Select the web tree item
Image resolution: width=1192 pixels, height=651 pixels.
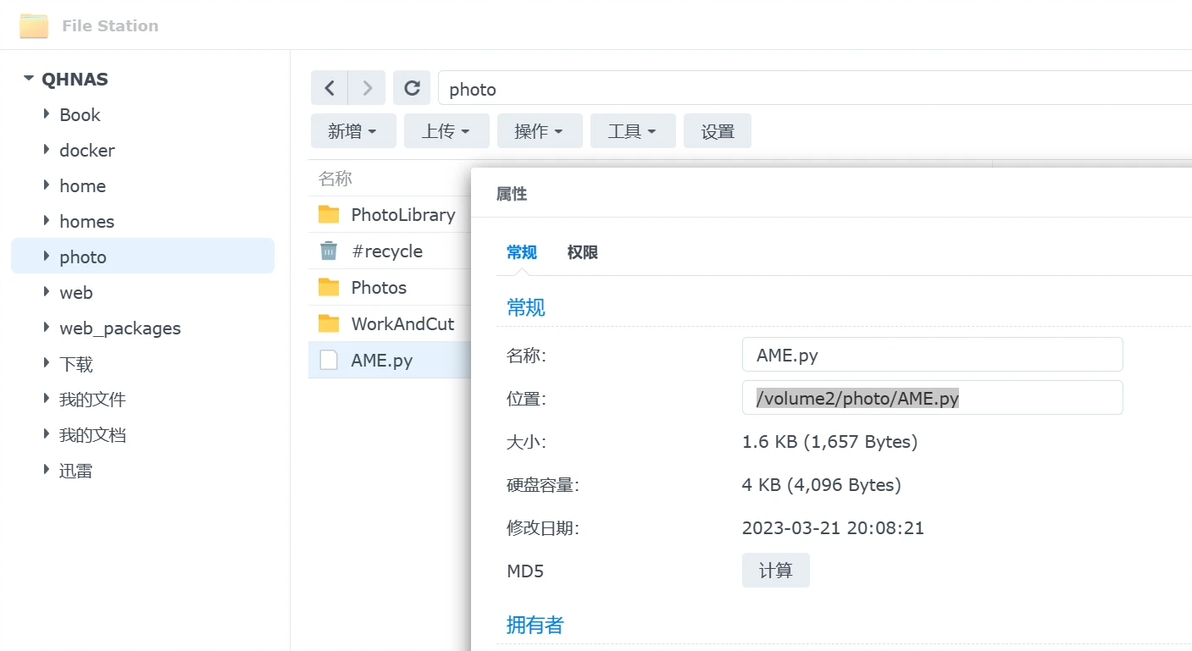76,293
